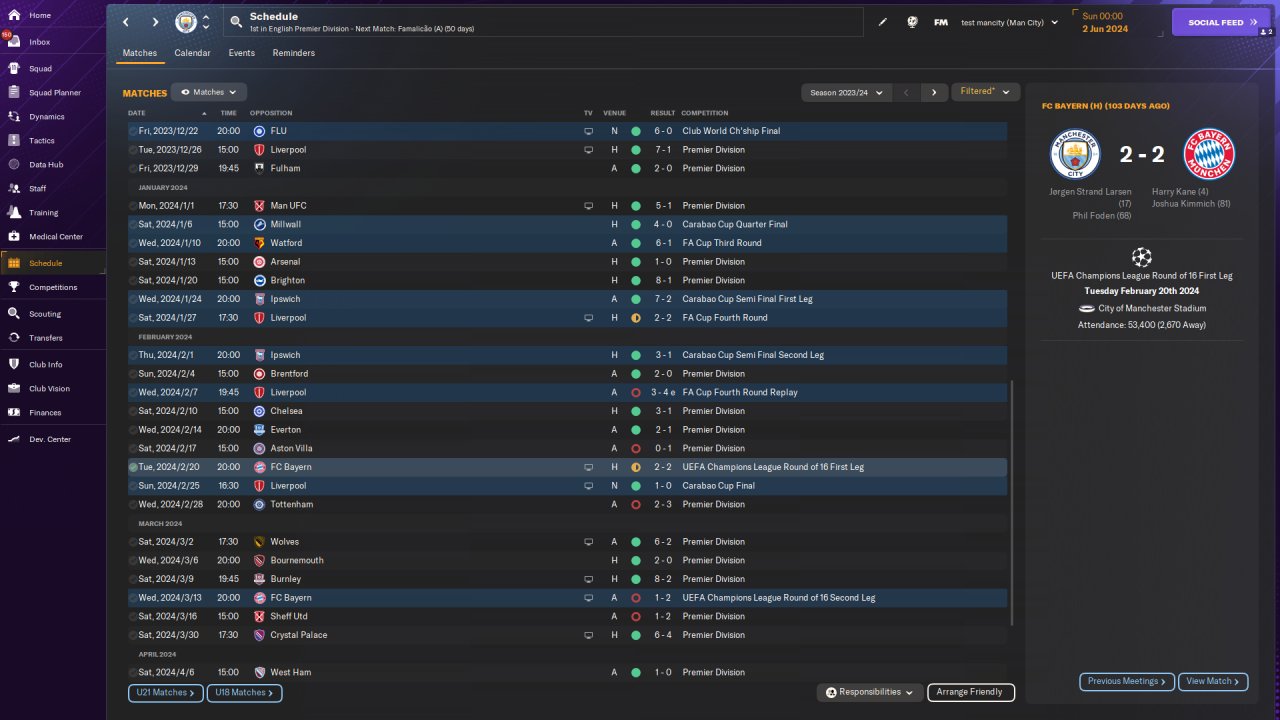Click the FC Bayern crest in match panel
The image size is (1280, 720).
pyautogui.click(x=1209, y=154)
